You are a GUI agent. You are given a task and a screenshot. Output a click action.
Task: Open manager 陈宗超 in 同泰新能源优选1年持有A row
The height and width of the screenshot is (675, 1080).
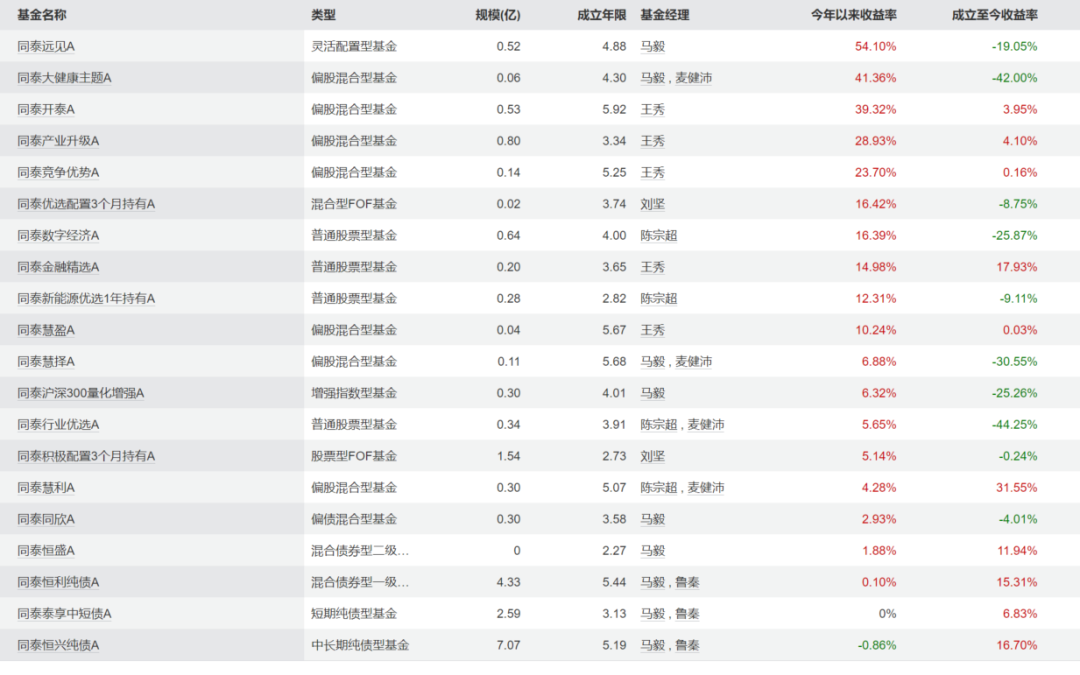tap(659, 298)
